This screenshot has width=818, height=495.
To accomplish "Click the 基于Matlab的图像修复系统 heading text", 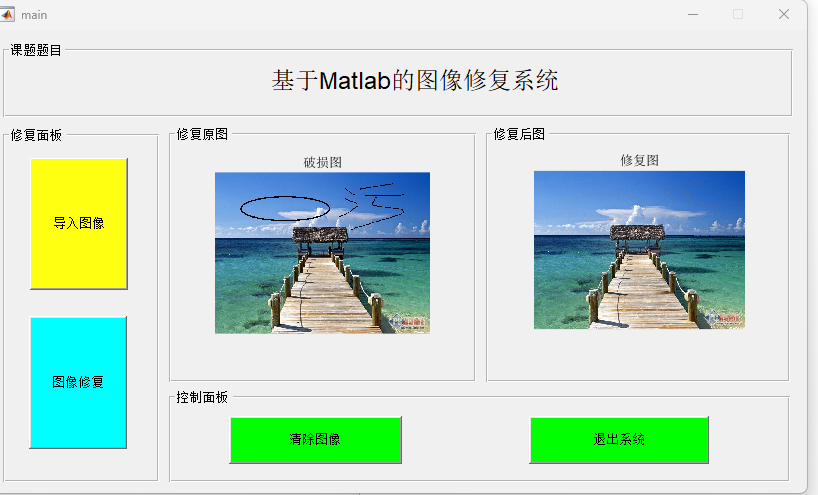I will [x=415, y=81].
